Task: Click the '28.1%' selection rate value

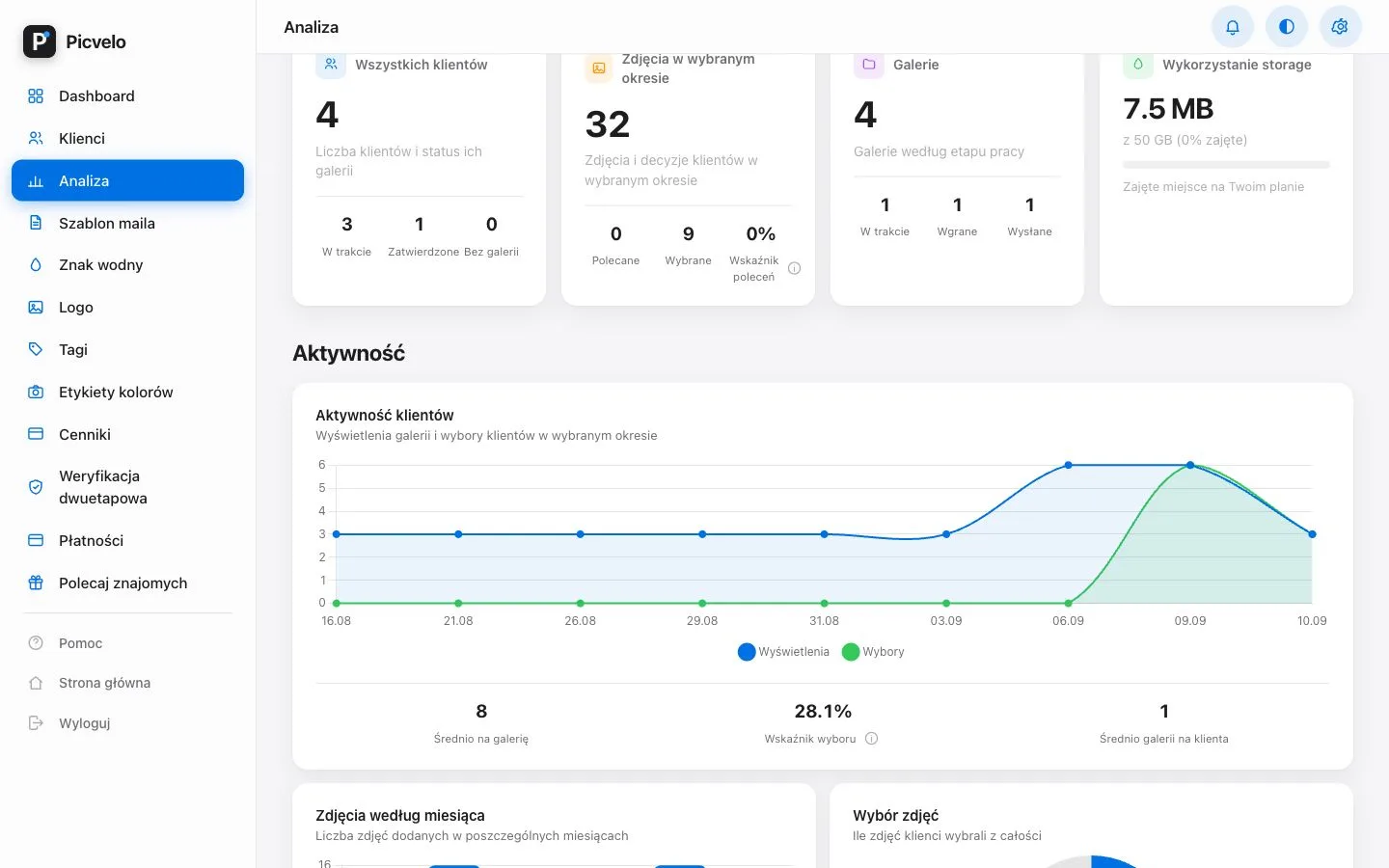Action: click(823, 712)
